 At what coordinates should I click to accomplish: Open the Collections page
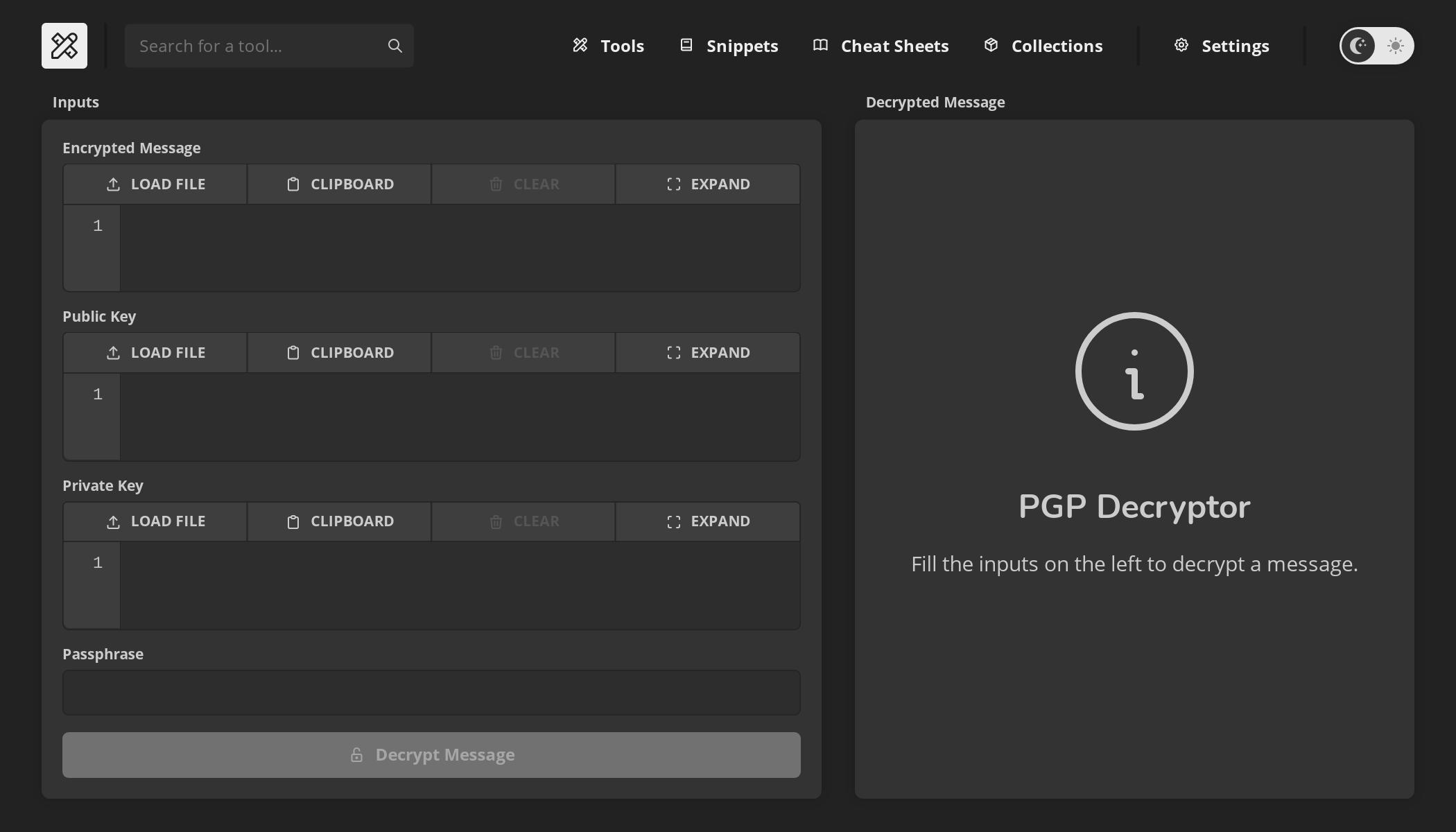pos(1043,46)
